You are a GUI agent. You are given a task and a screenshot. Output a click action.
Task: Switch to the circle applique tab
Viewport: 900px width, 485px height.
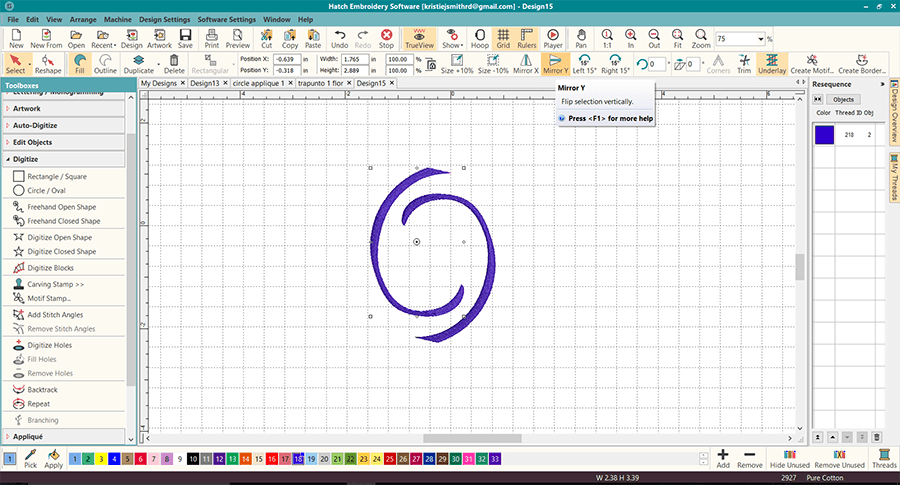256,84
